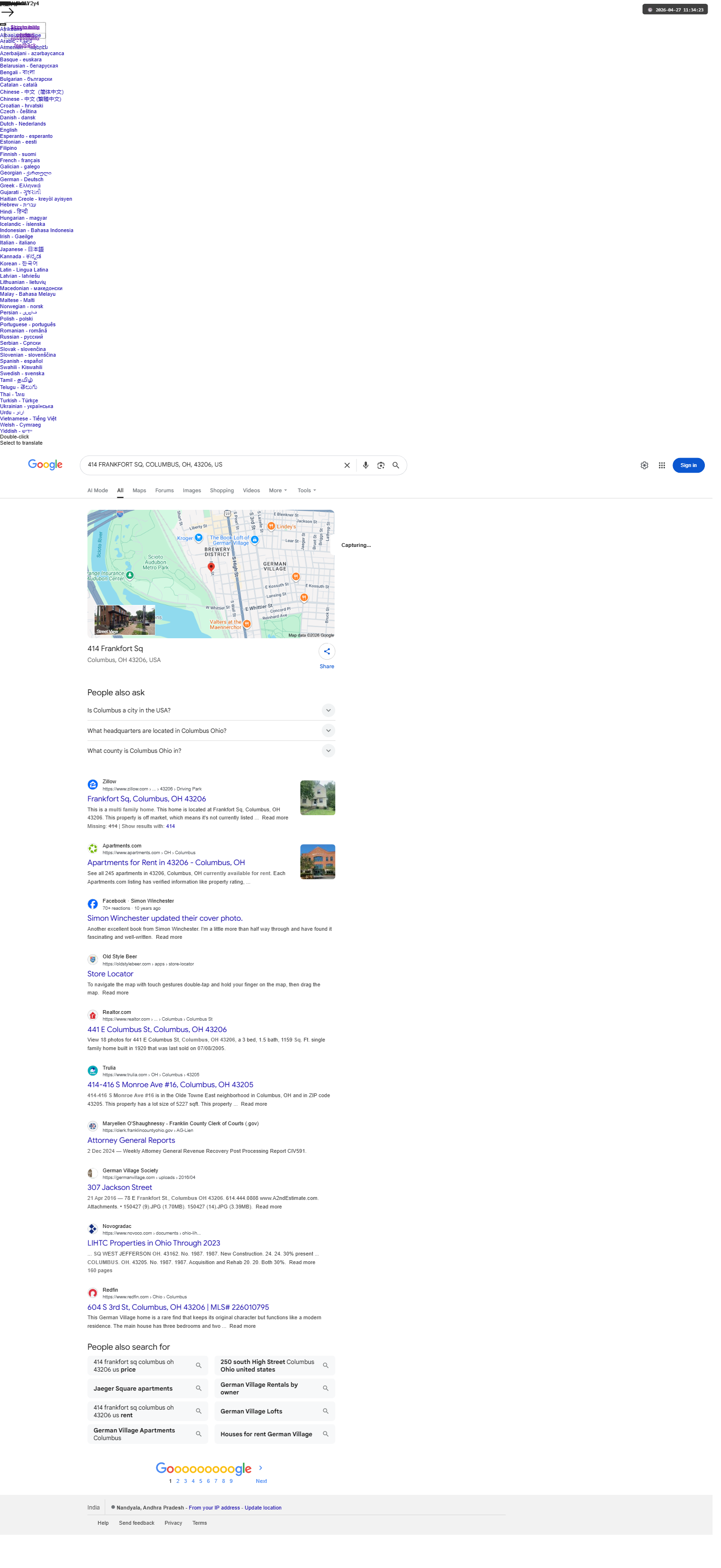721x1568 pixels.
Task: Open the More dropdown menu
Action: pyautogui.click(x=278, y=491)
